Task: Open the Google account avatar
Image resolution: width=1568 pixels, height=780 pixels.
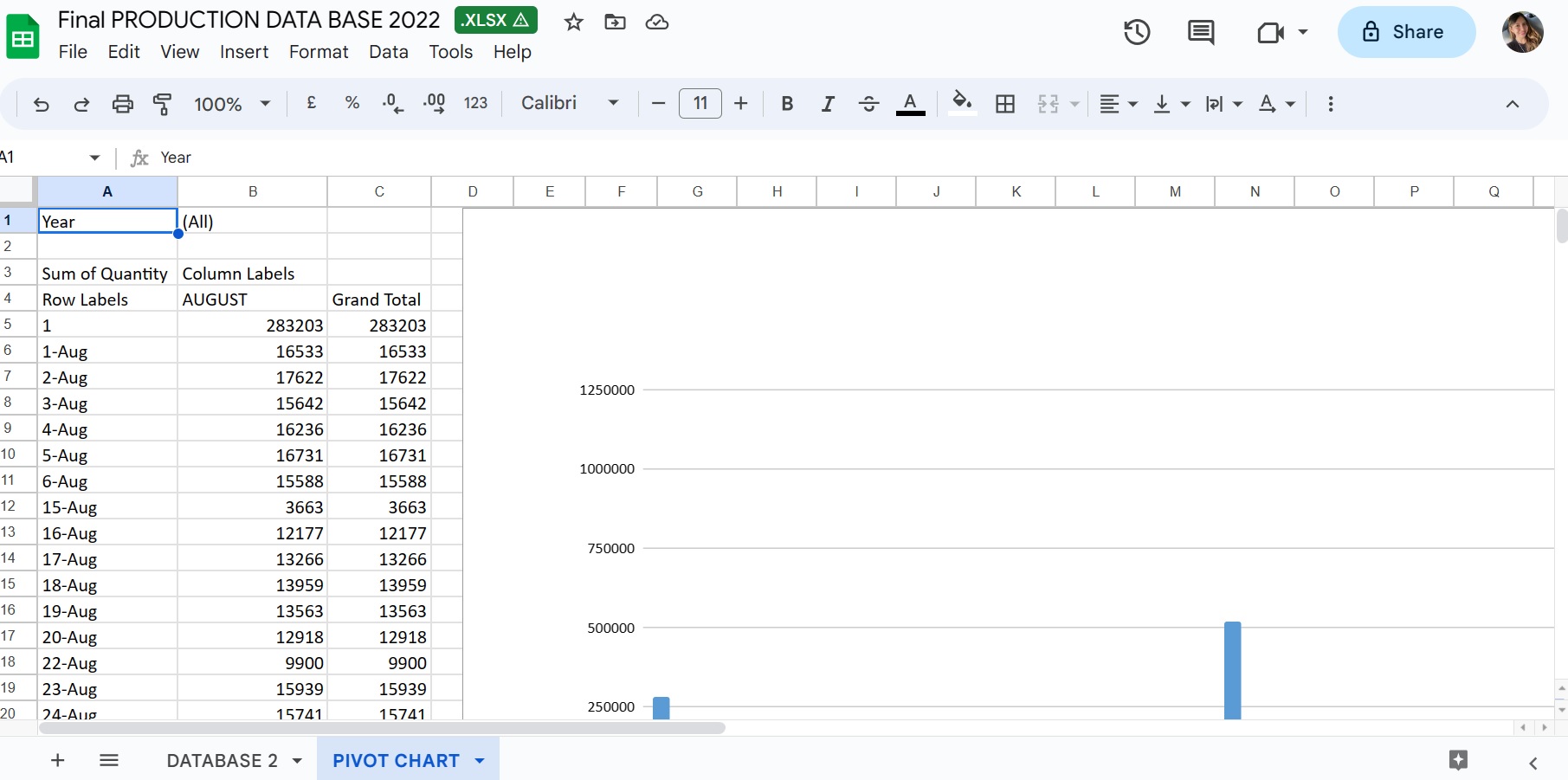Action: coord(1523,32)
